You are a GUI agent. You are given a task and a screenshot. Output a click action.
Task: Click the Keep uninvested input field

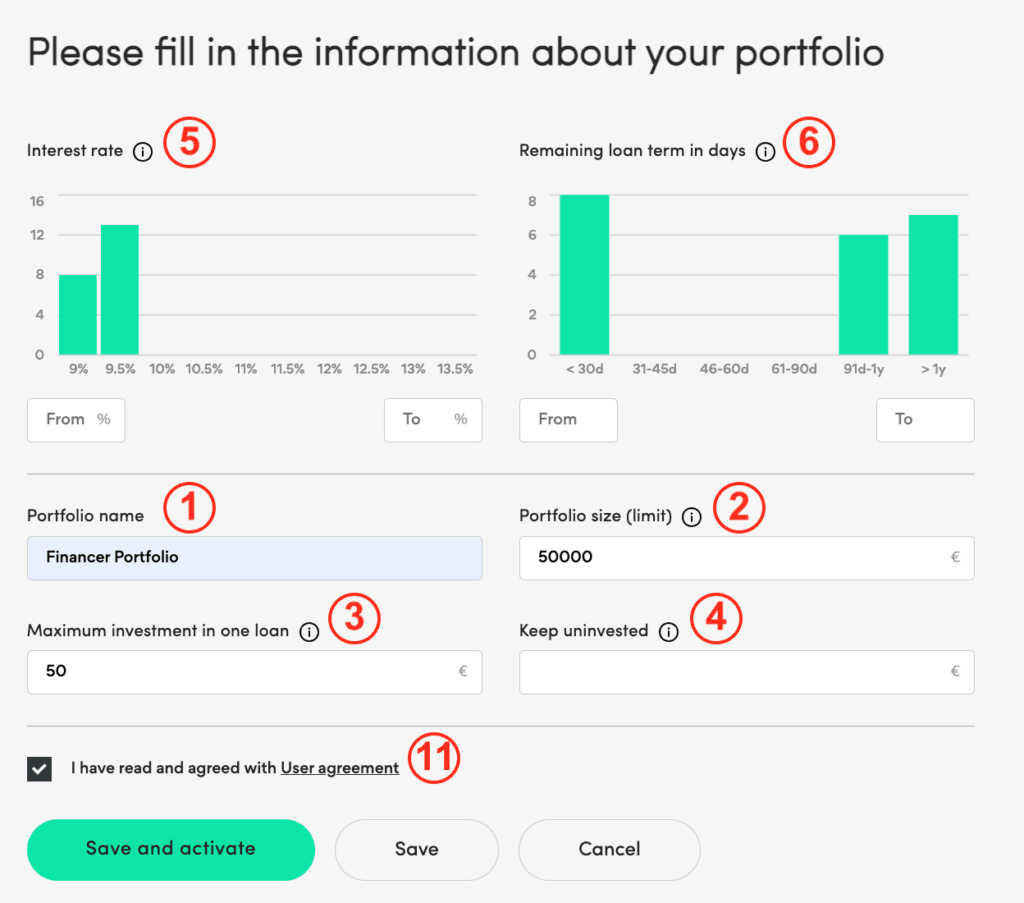[x=746, y=672]
